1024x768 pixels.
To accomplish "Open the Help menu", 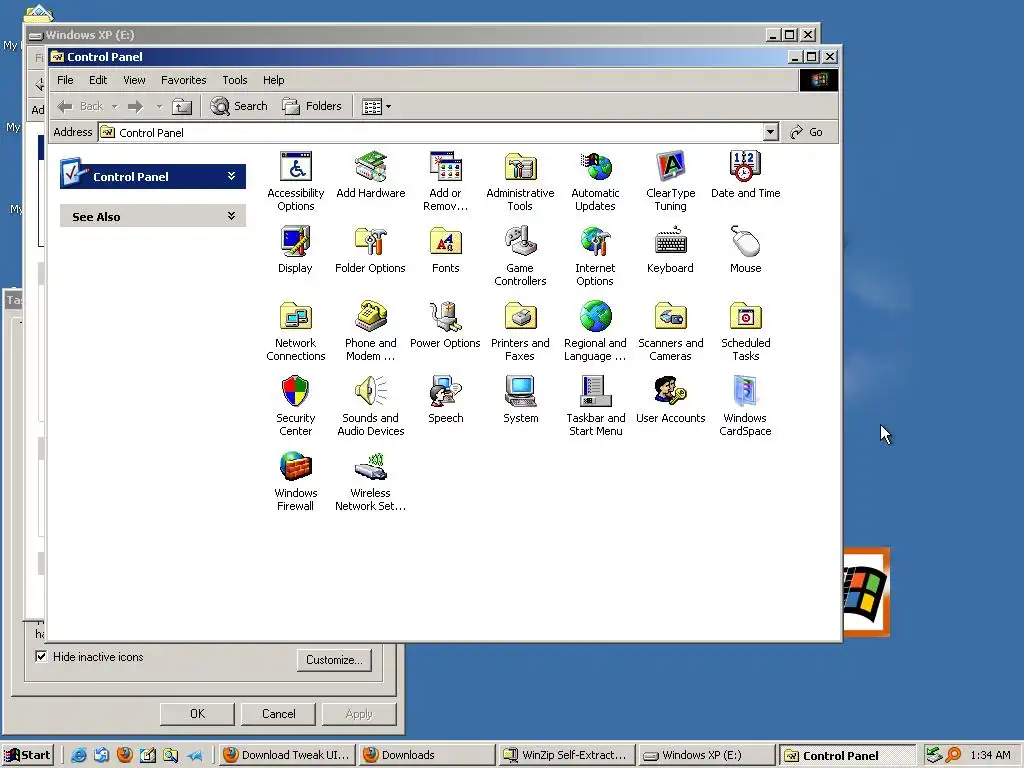I will pyautogui.click(x=274, y=80).
